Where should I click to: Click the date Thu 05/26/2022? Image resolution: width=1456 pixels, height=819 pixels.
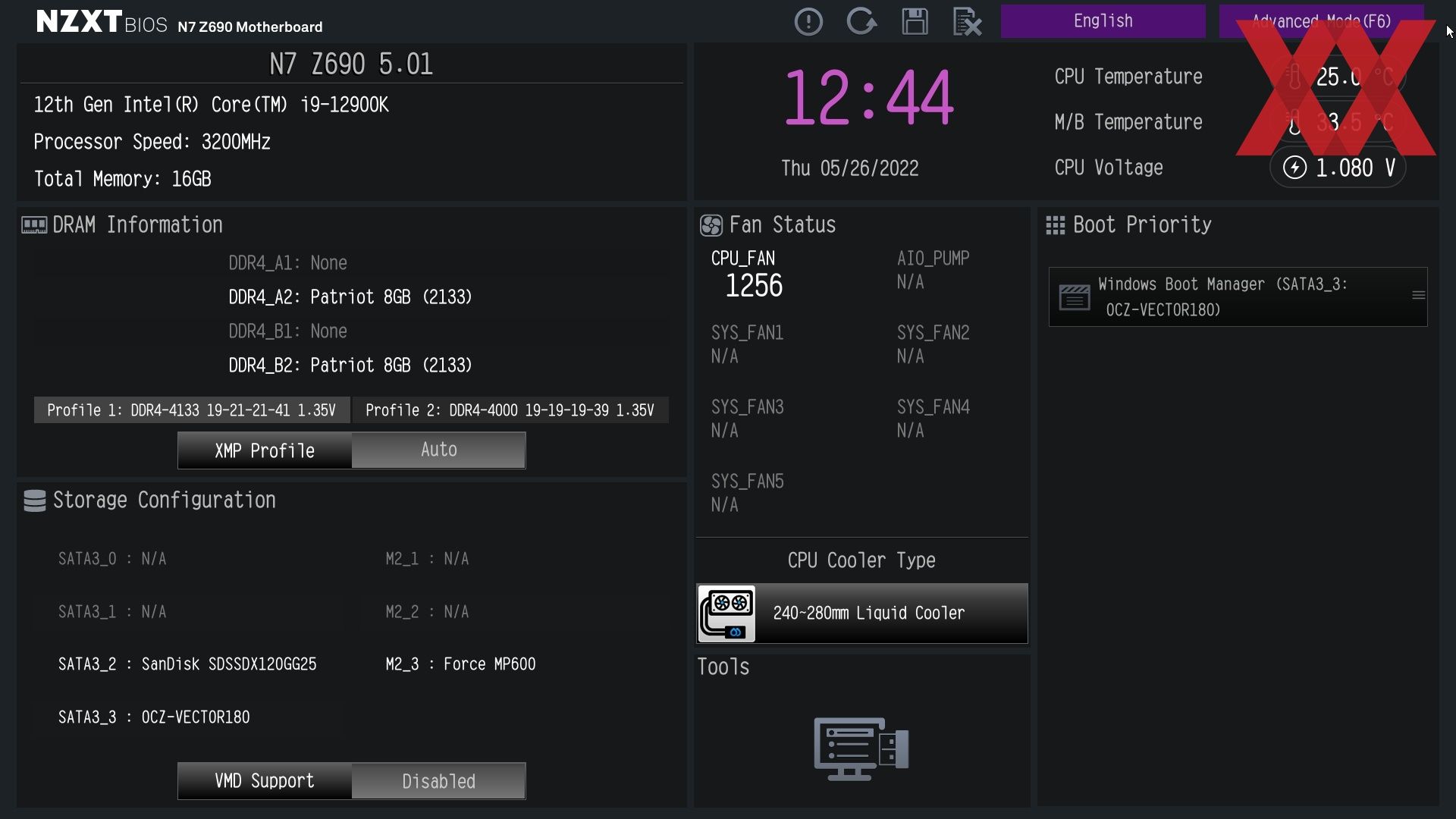[x=849, y=168]
